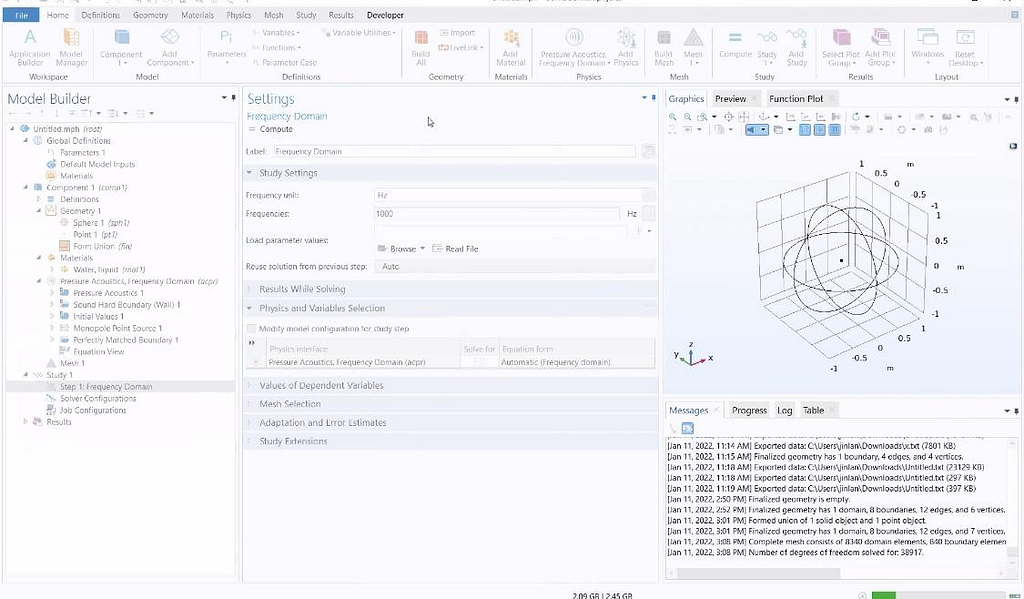The image size is (1024, 599).
Task: Click Zoom Out in Graphics toolbar
Action: coord(688,117)
